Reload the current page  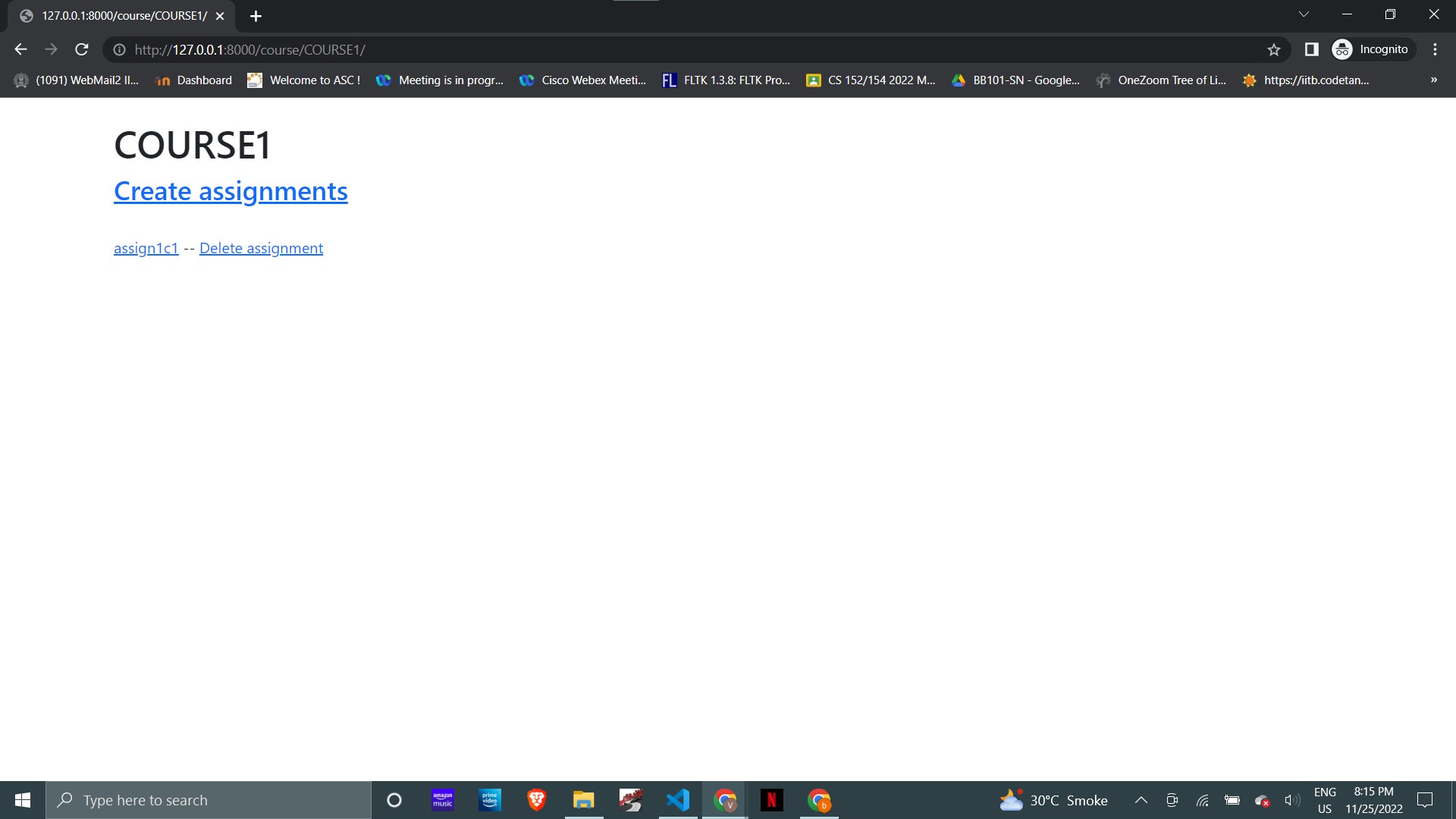pyautogui.click(x=81, y=49)
